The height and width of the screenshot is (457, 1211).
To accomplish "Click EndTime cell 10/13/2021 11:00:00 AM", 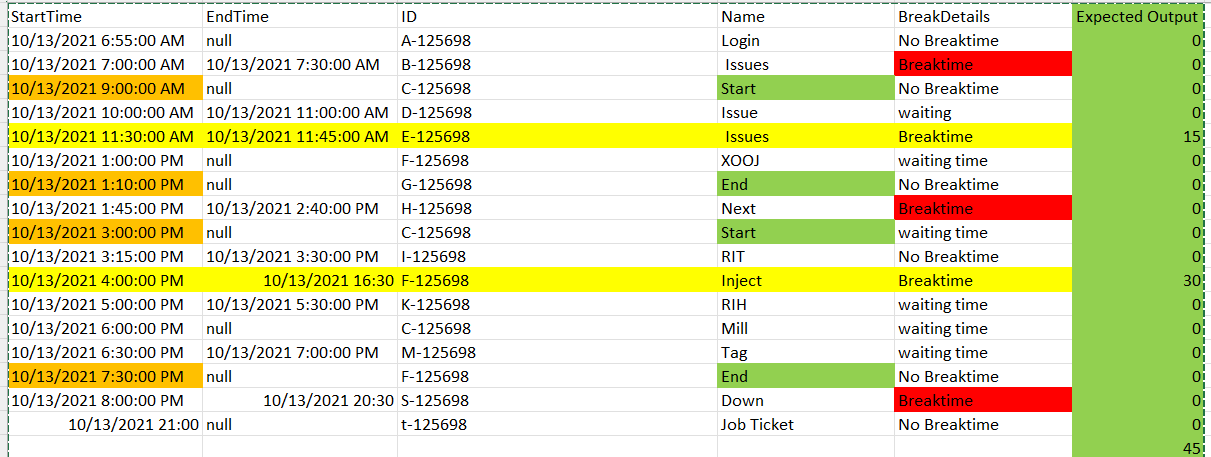I will pyautogui.click(x=300, y=113).
